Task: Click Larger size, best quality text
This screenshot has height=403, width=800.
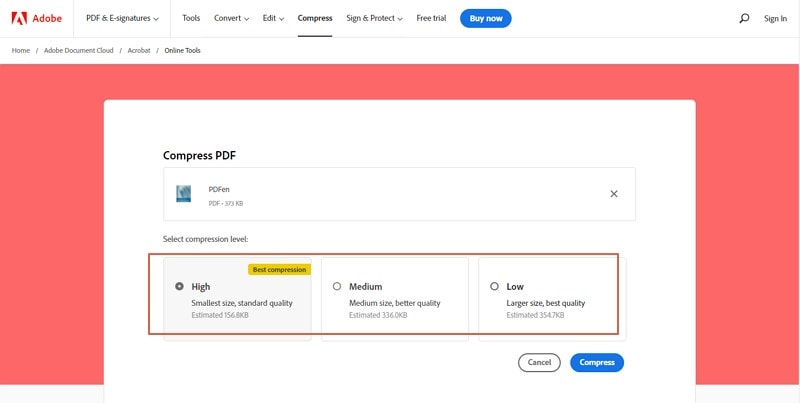Action: click(545, 303)
